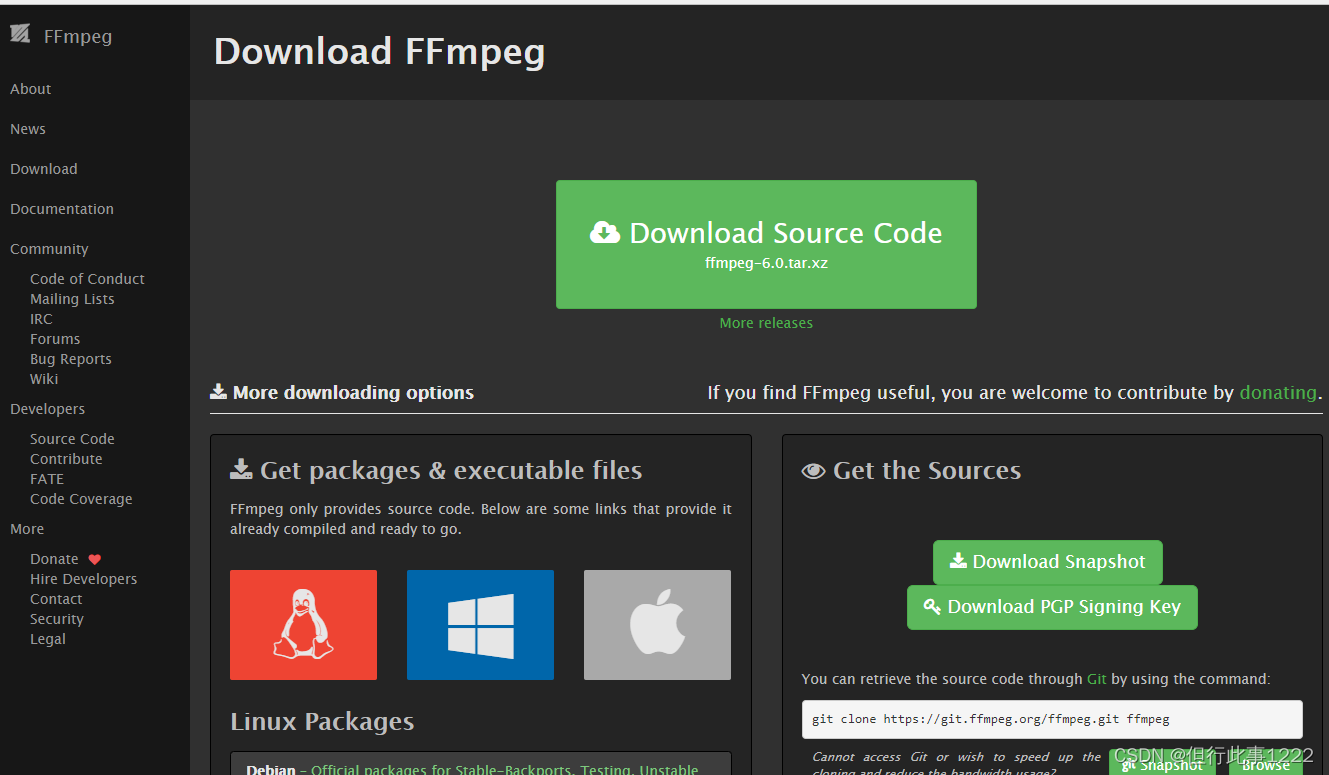Open the FATE link

tap(47, 479)
